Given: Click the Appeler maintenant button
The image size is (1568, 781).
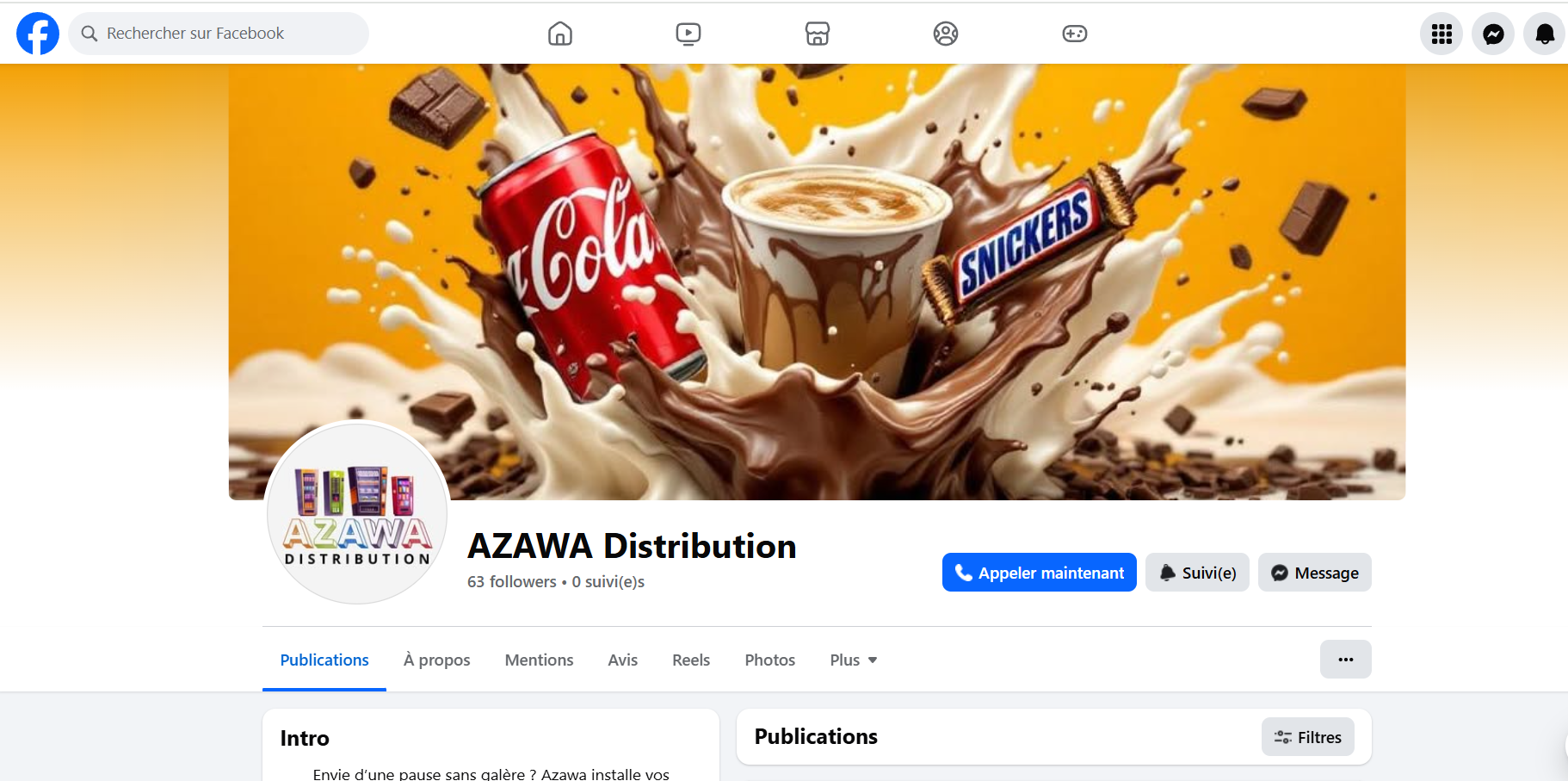Looking at the screenshot, I should (x=1040, y=573).
